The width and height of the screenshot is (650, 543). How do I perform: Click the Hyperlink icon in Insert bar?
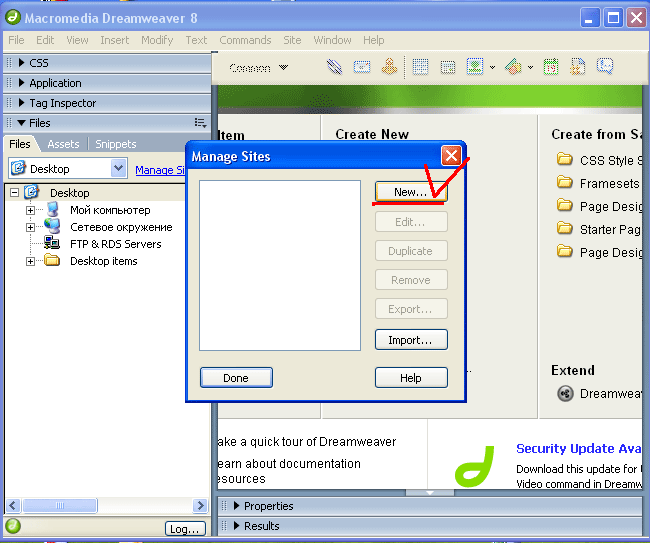click(x=334, y=67)
